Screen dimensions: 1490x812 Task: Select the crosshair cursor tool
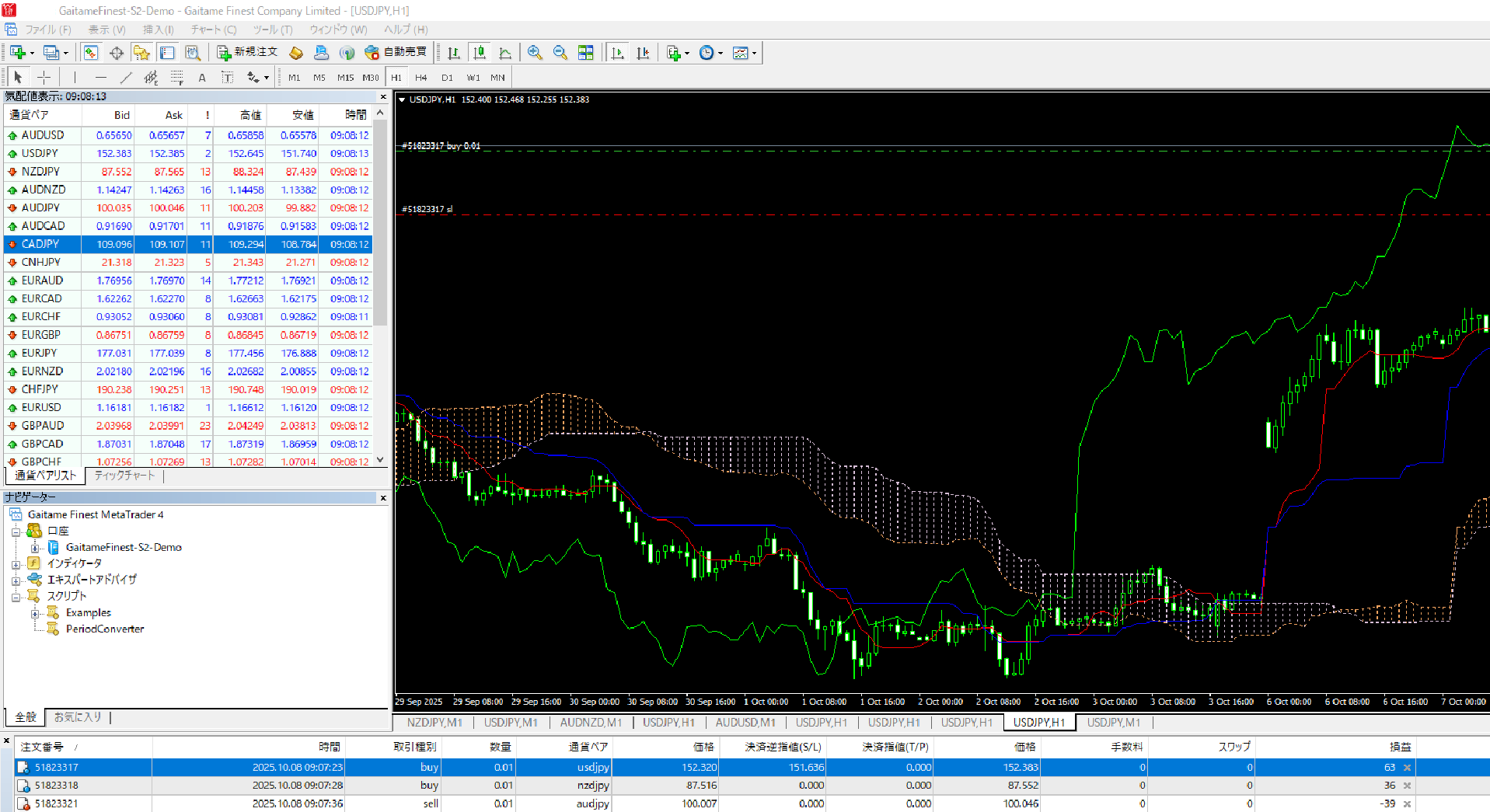point(44,77)
